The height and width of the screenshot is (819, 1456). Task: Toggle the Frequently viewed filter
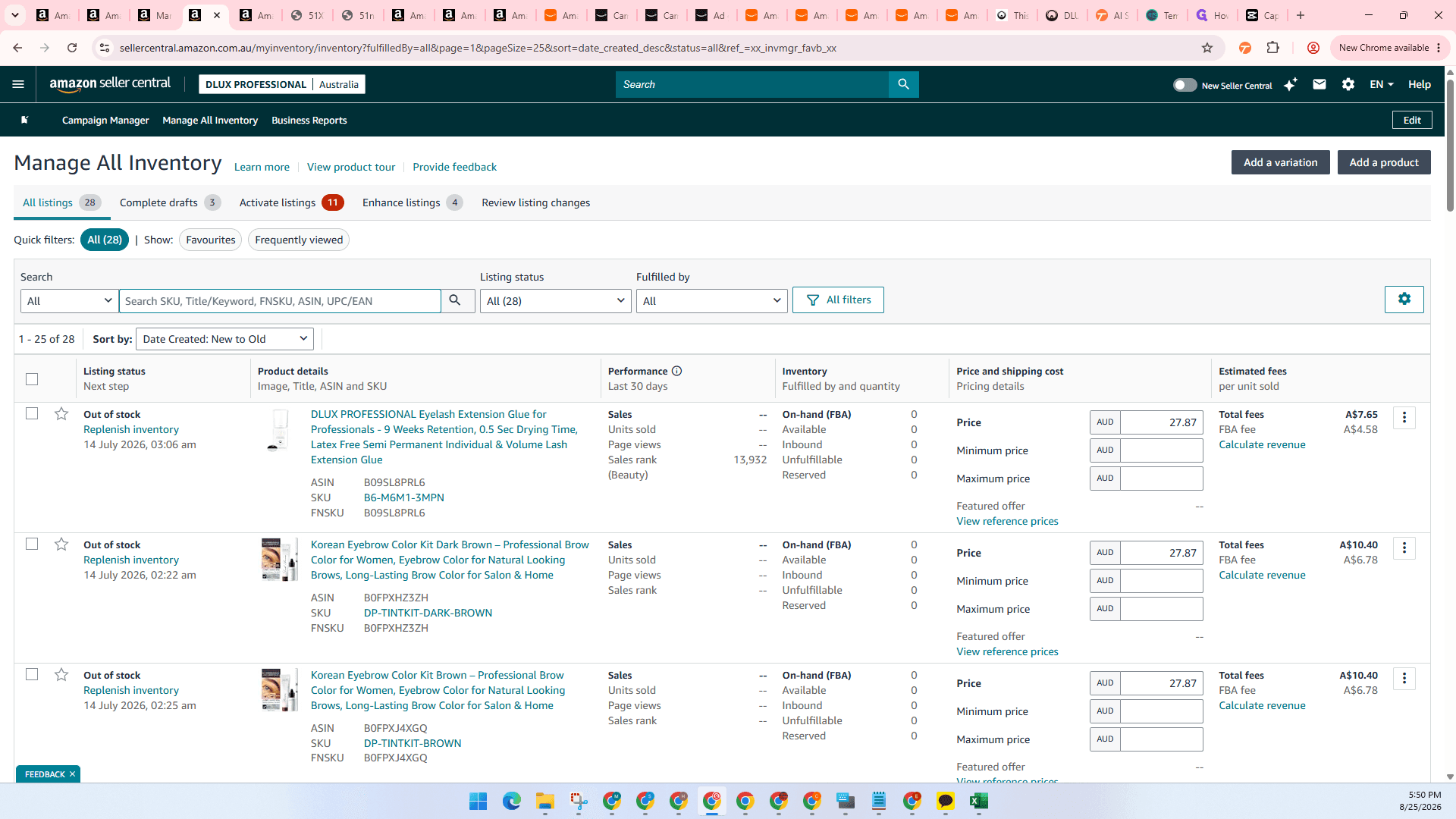(x=299, y=240)
